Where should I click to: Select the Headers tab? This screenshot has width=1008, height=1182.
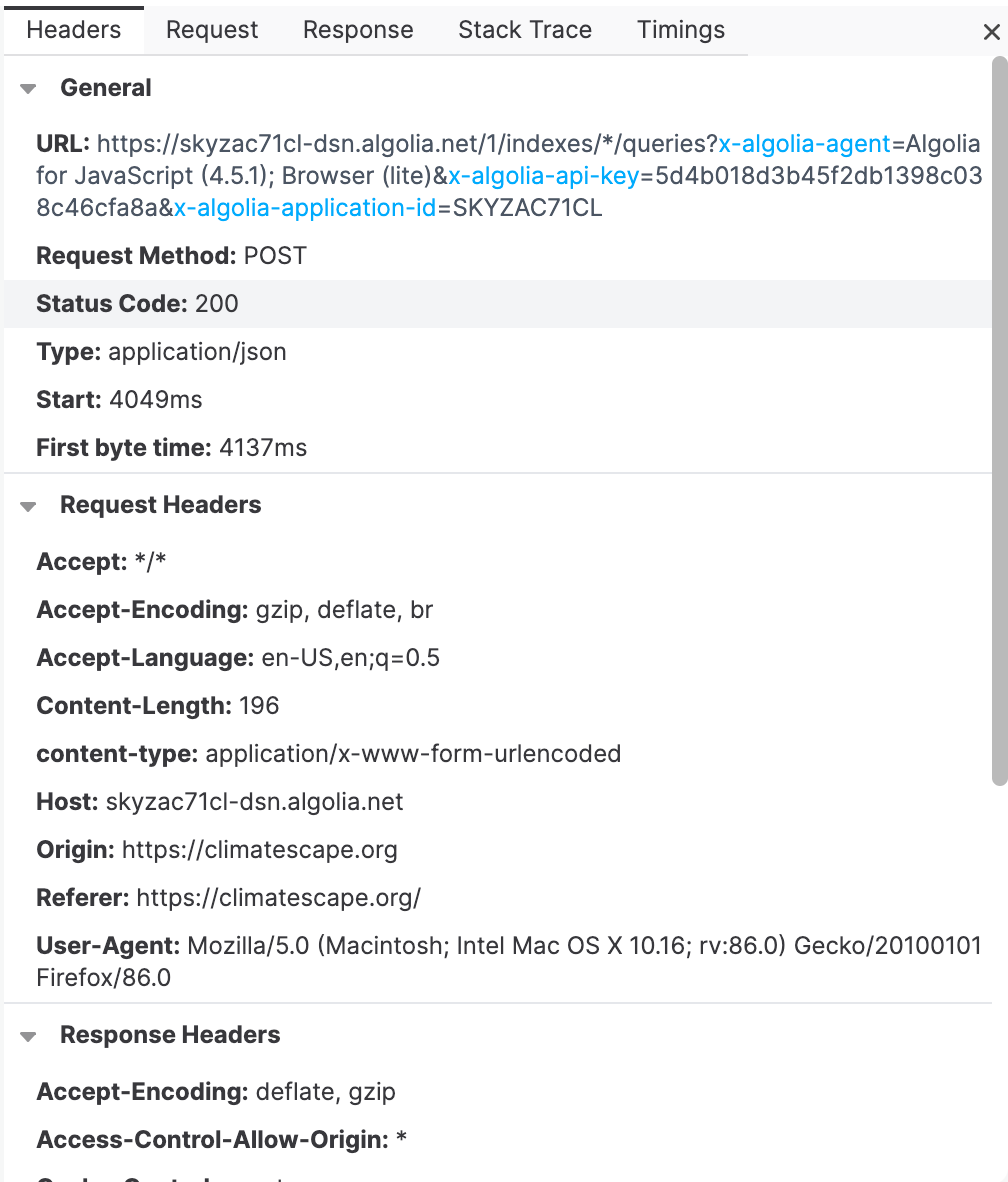[x=74, y=30]
